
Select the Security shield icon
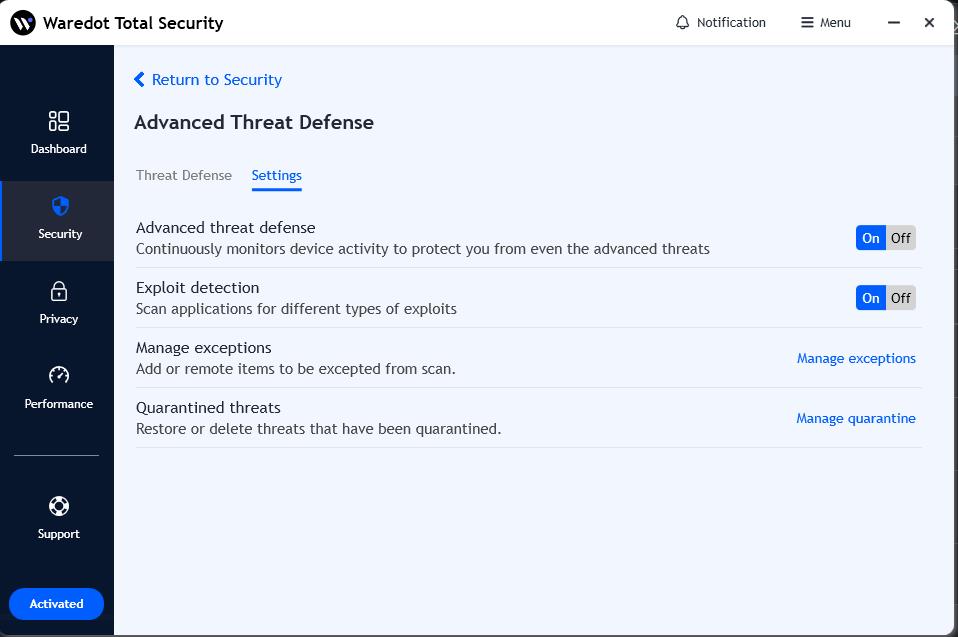click(59, 206)
